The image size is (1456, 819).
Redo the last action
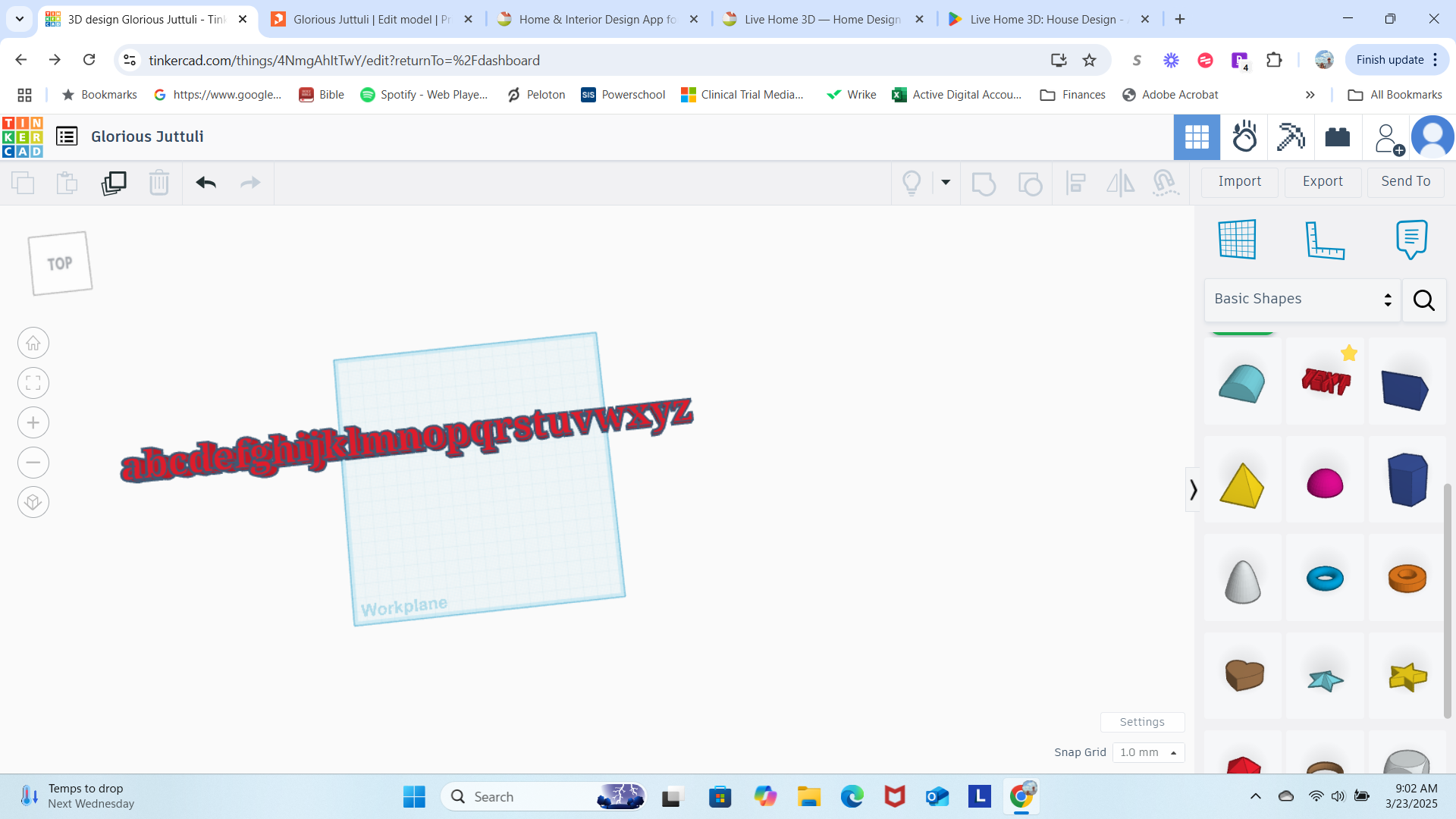tap(250, 183)
